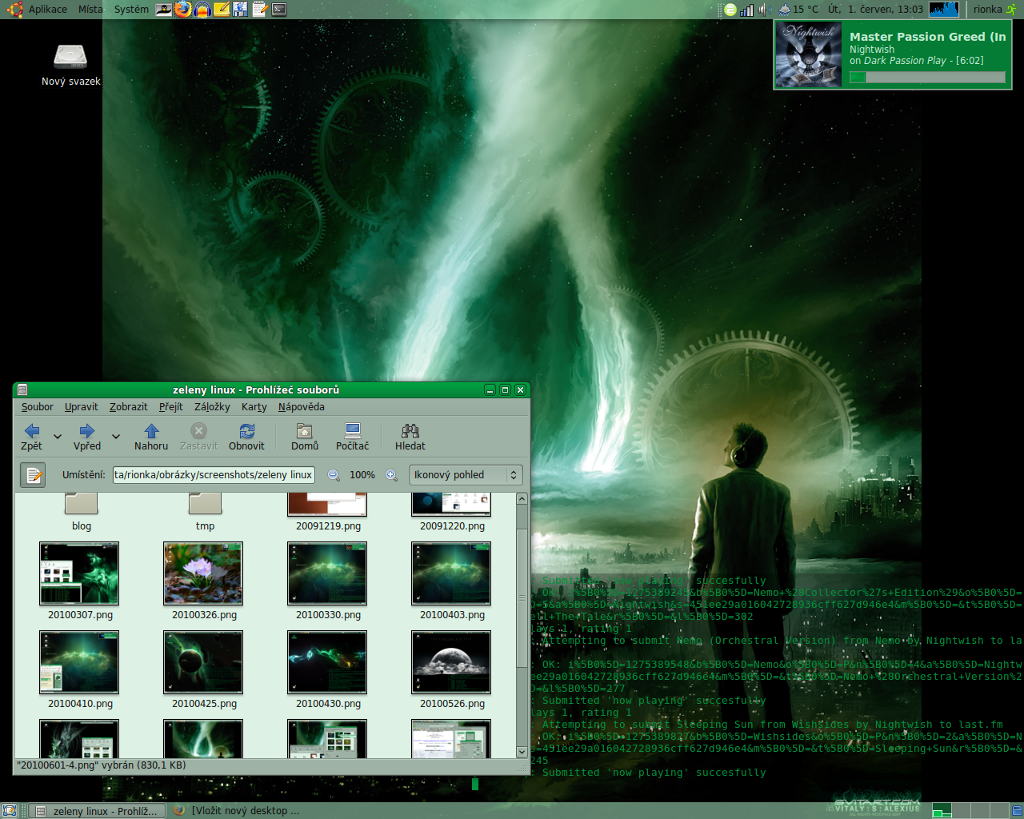This screenshot has height=819, width=1024.
Task: Open the volume control applet
Action: click(x=764, y=9)
